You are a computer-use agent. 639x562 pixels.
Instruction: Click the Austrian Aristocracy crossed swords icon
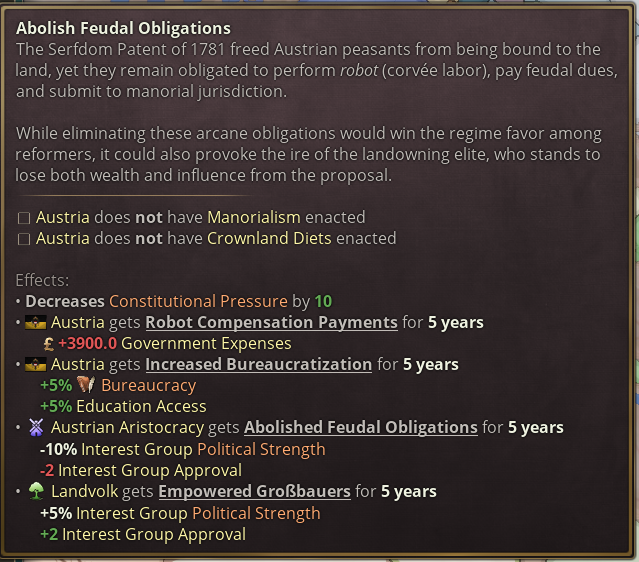36,428
